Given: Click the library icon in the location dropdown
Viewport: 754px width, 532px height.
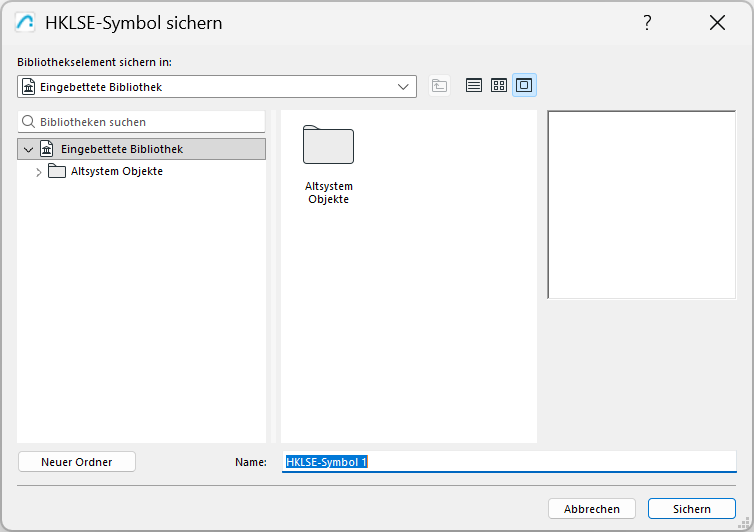Looking at the screenshot, I should point(29,87).
